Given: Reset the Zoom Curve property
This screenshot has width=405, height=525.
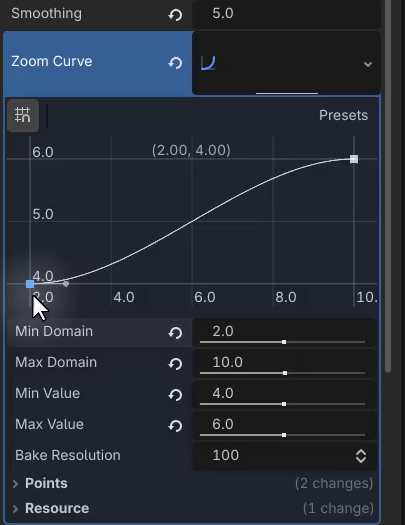Looking at the screenshot, I should click(x=175, y=63).
